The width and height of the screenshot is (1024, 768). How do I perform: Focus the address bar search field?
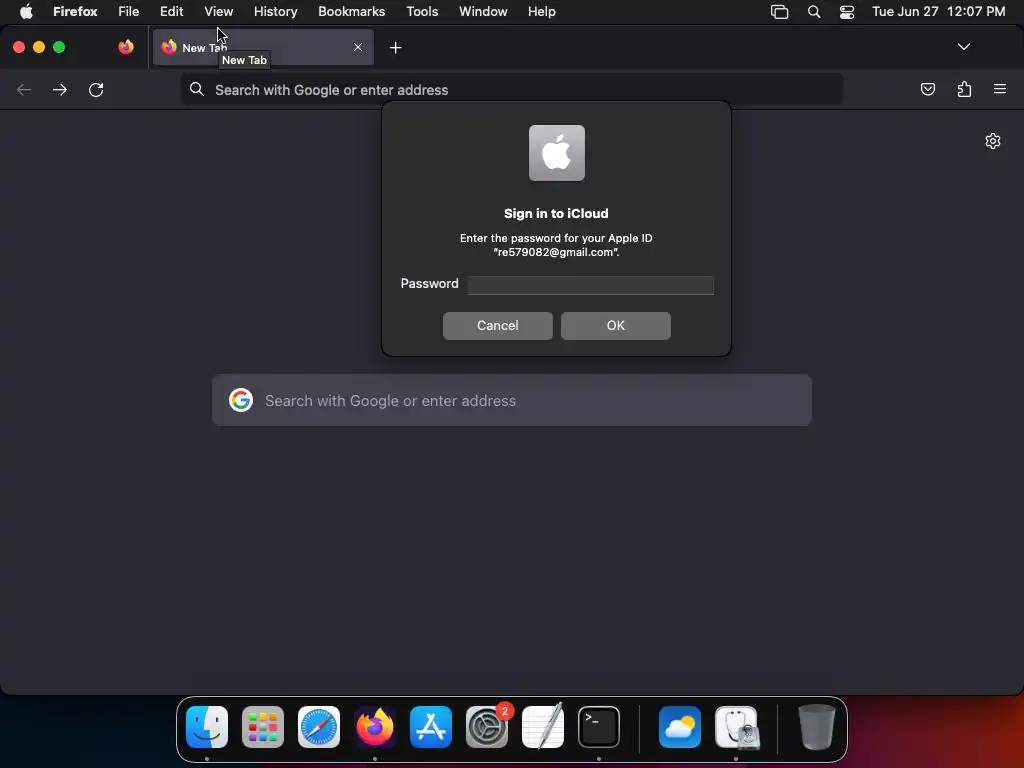point(511,89)
